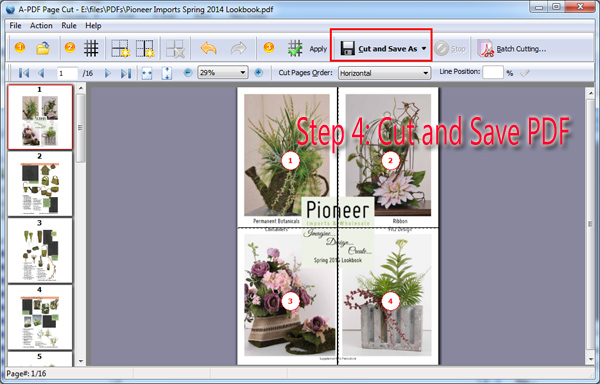Image resolution: width=600 pixels, height=384 pixels.
Task: Go to the previous page
Action: click(x=41, y=73)
